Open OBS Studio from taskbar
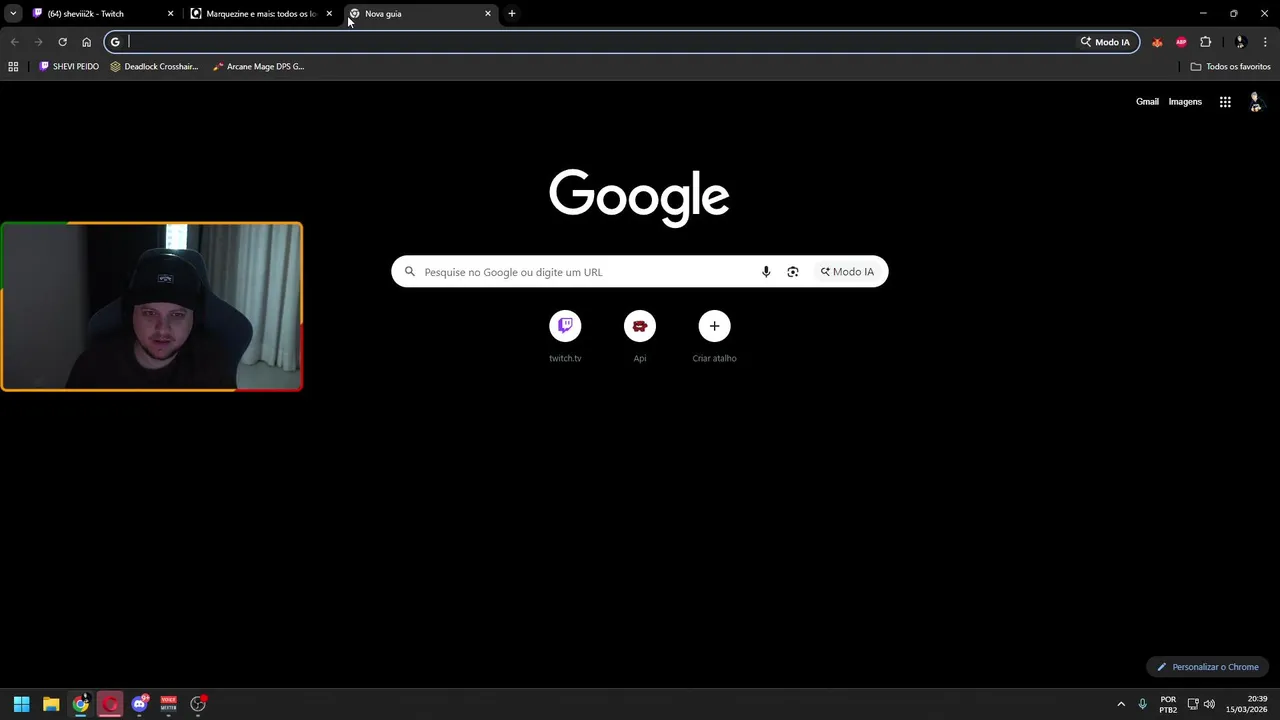Viewport: 1280px width, 720px height. [198, 704]
